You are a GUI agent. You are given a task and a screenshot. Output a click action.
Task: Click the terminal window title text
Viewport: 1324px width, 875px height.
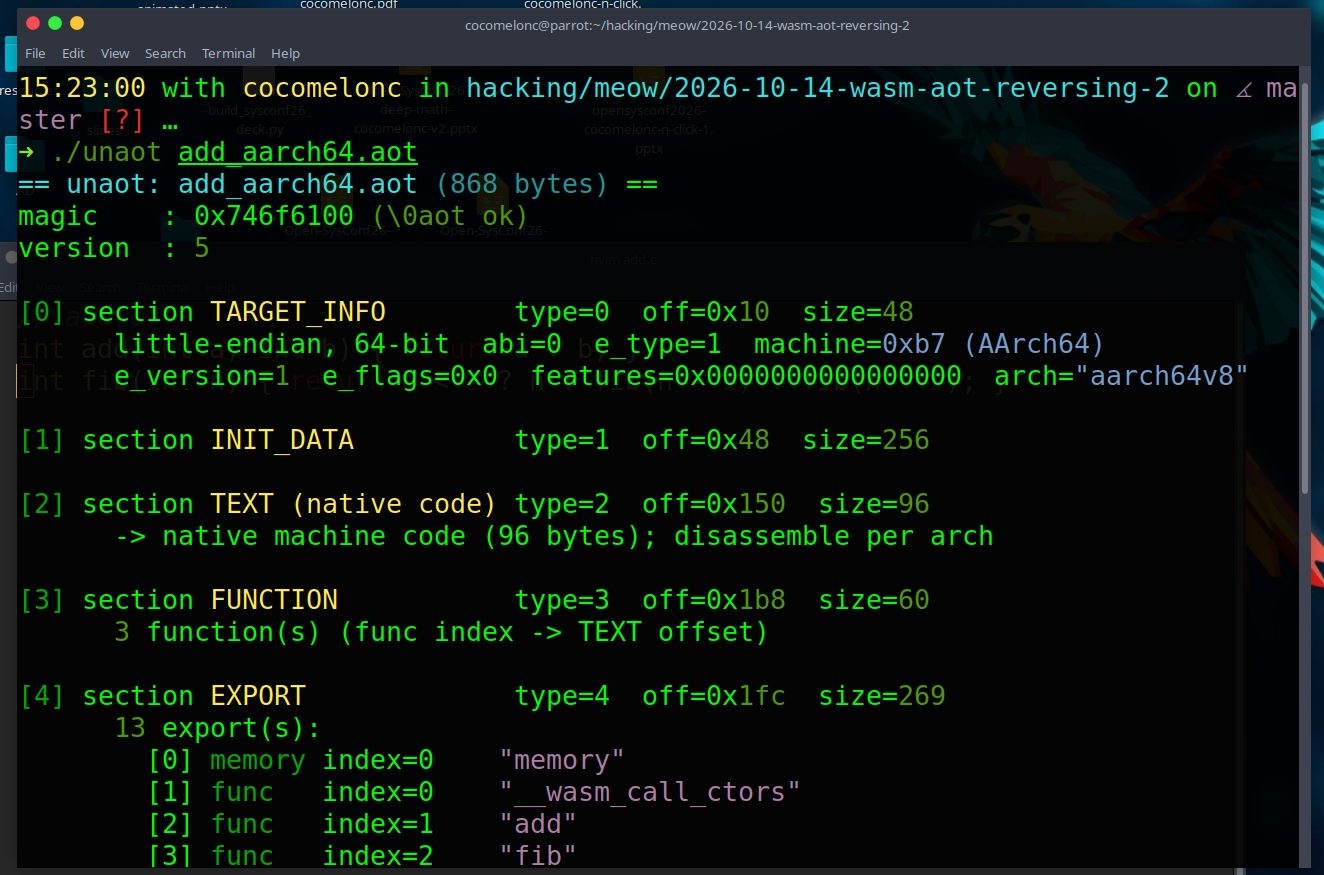tap(687, 25)
